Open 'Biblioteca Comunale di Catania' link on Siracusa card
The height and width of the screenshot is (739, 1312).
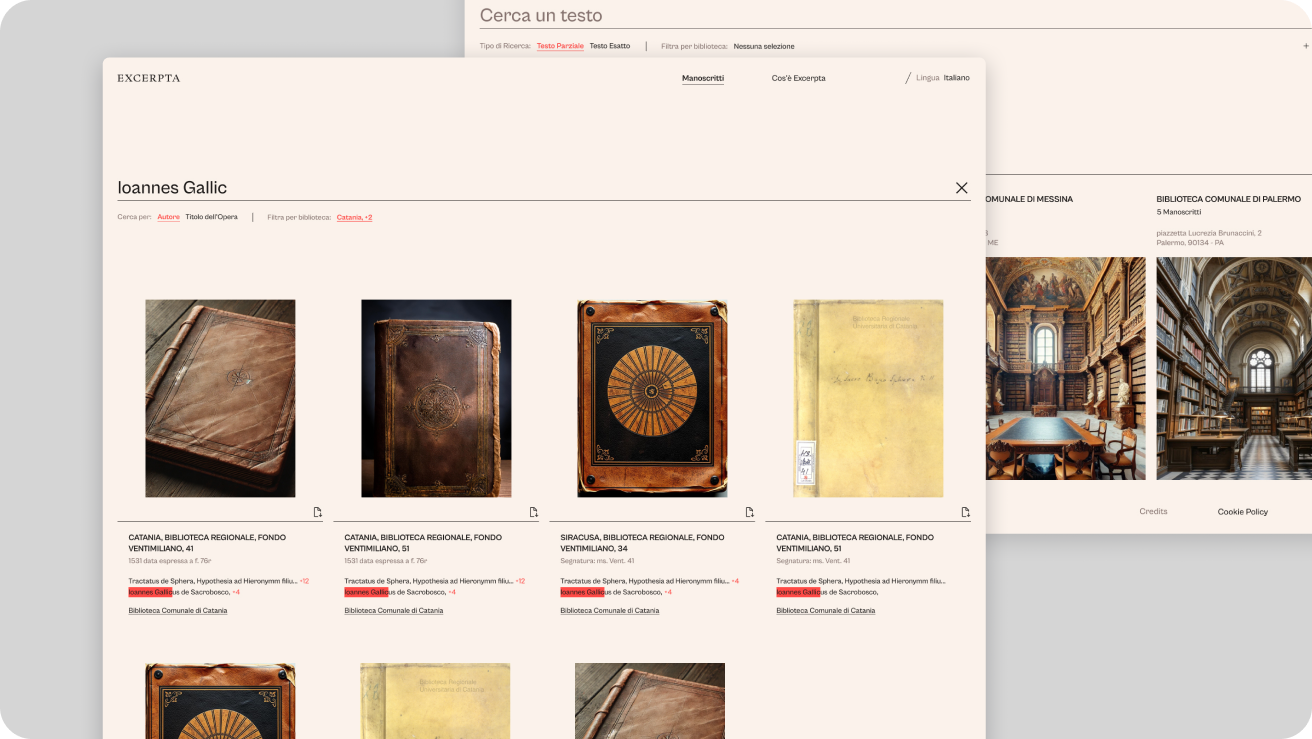click(610, 610)
